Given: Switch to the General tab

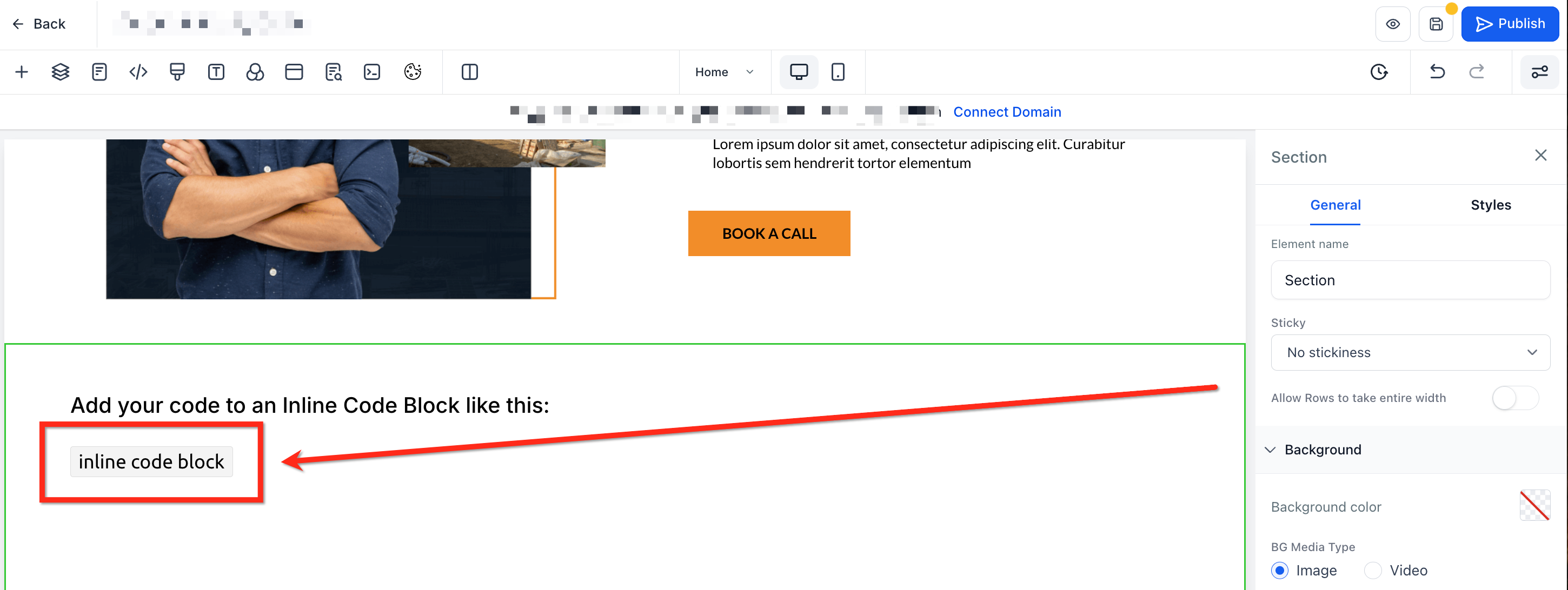Looking at the screenshot, I should (x=1335, y=205).
